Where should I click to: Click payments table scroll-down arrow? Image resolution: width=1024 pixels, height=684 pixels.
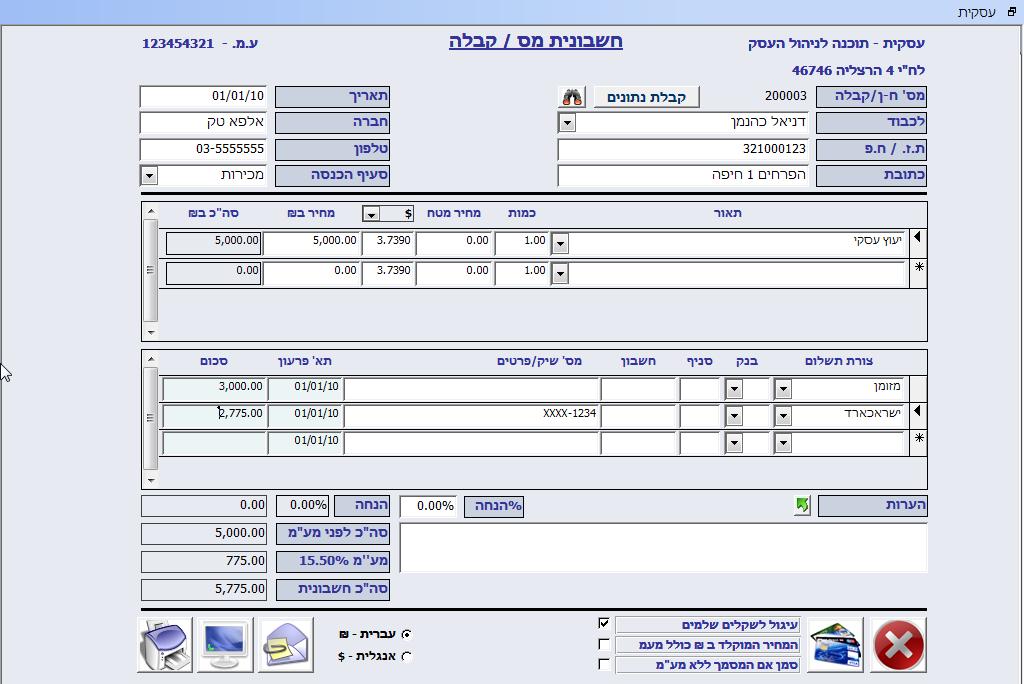tap(151, 480)
